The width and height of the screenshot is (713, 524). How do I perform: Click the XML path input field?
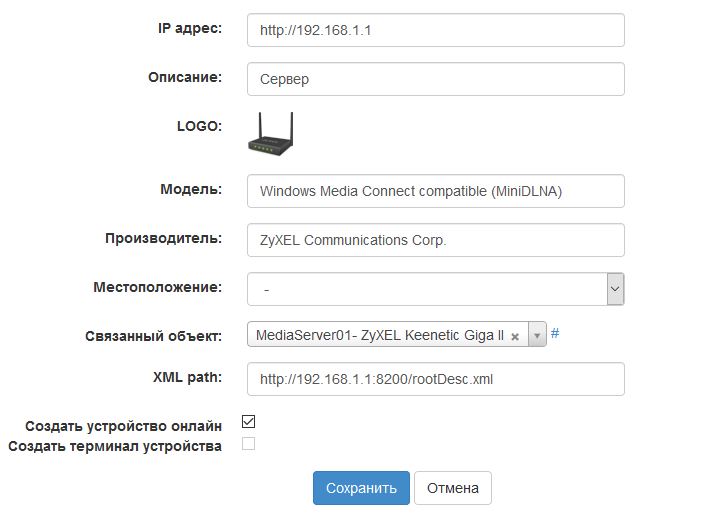tap(435, 379)
